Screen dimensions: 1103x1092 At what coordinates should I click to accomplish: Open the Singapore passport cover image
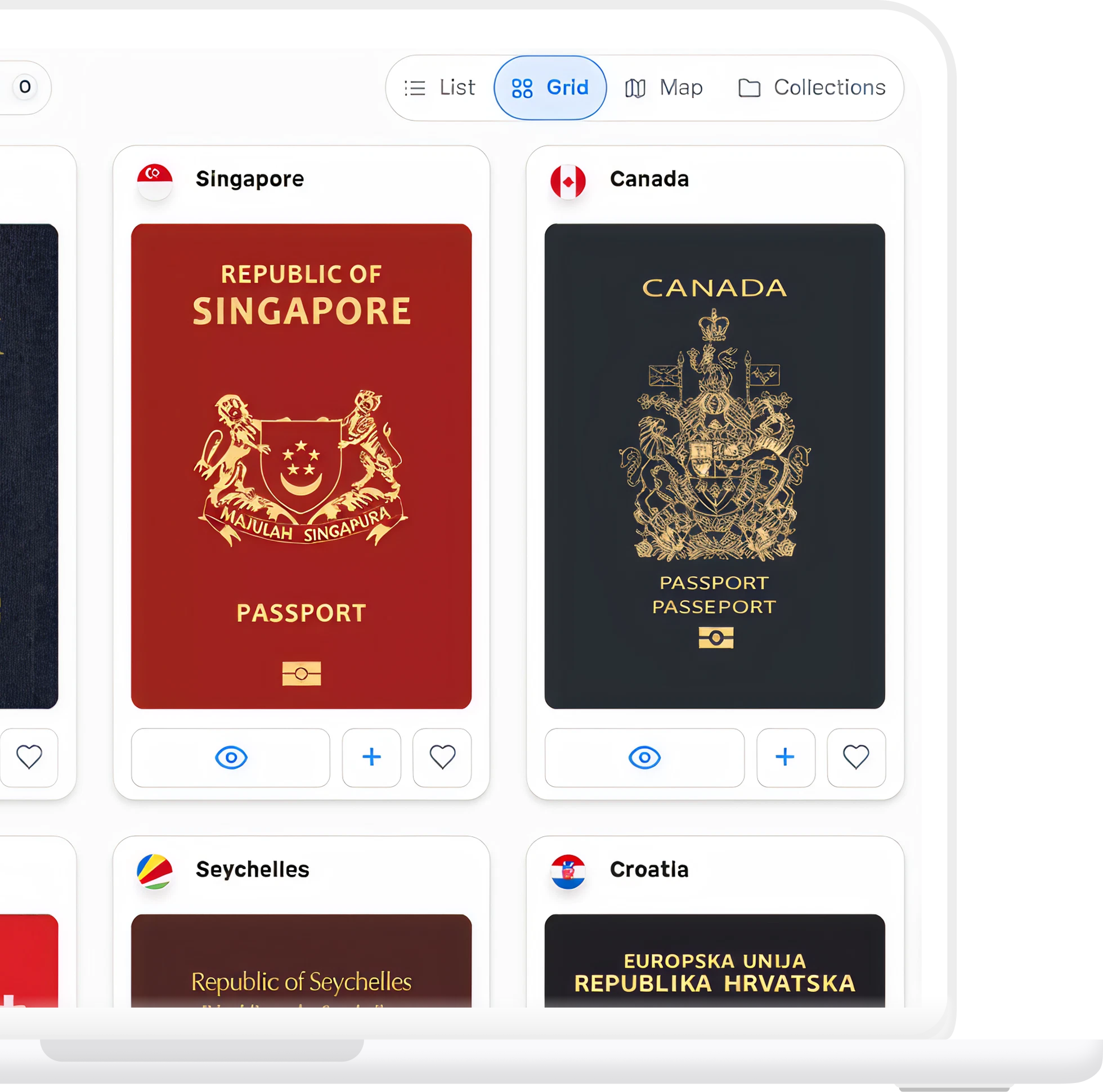[x=302, y=466]
